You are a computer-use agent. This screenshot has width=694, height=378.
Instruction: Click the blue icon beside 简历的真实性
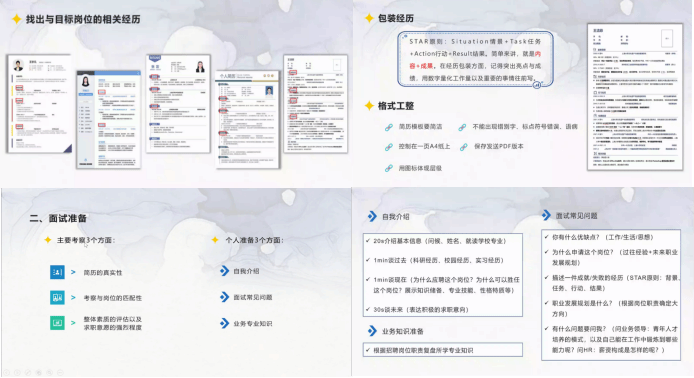[x=57, y=272]
